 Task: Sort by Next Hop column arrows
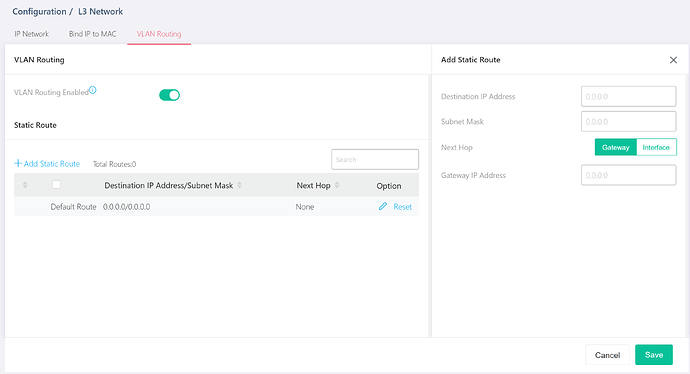[337, 185]
